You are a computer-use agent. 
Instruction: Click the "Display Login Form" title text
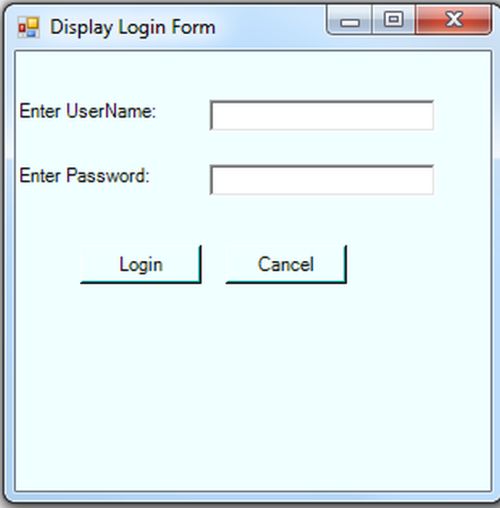[x=133, y=27]
